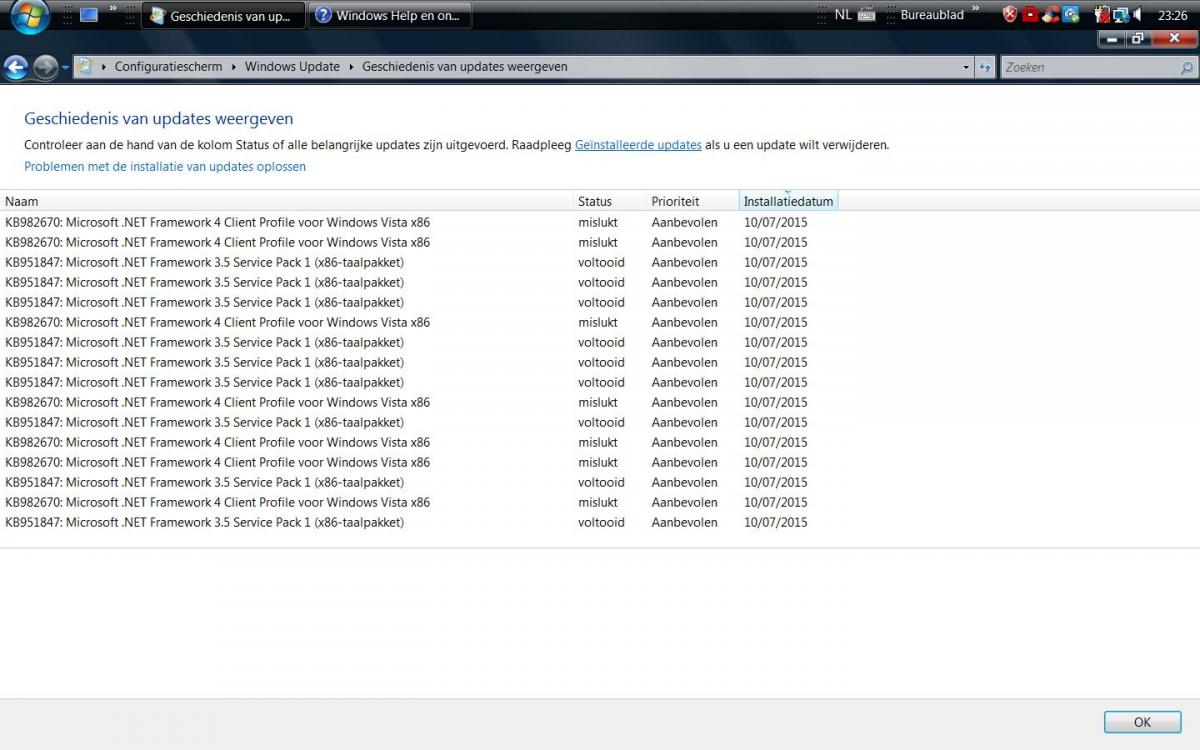Expand the arrow after Windows Update in the breadcrumb

tap(352, 67)
